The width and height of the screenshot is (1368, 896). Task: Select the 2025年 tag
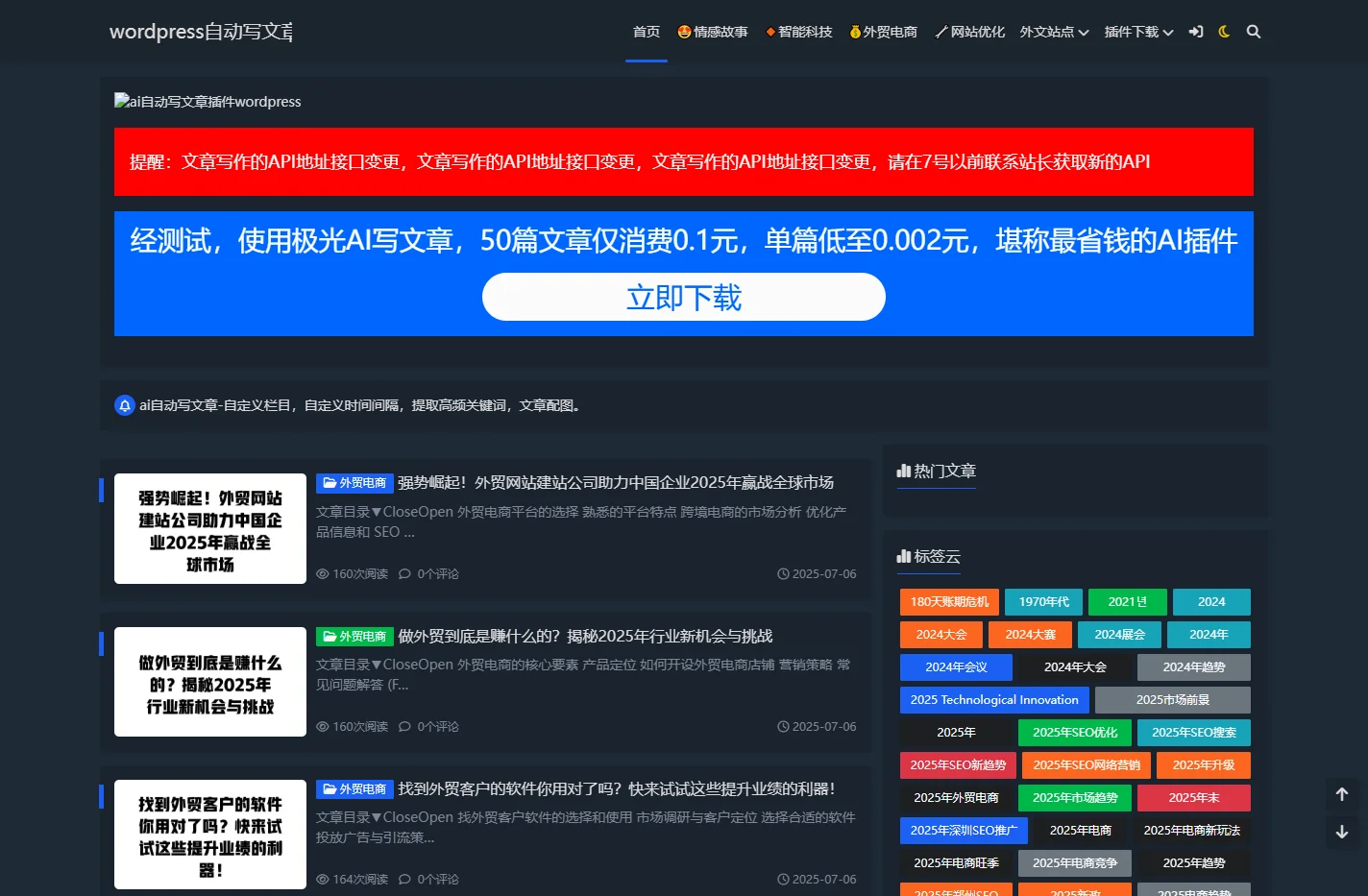pos(957,733)
